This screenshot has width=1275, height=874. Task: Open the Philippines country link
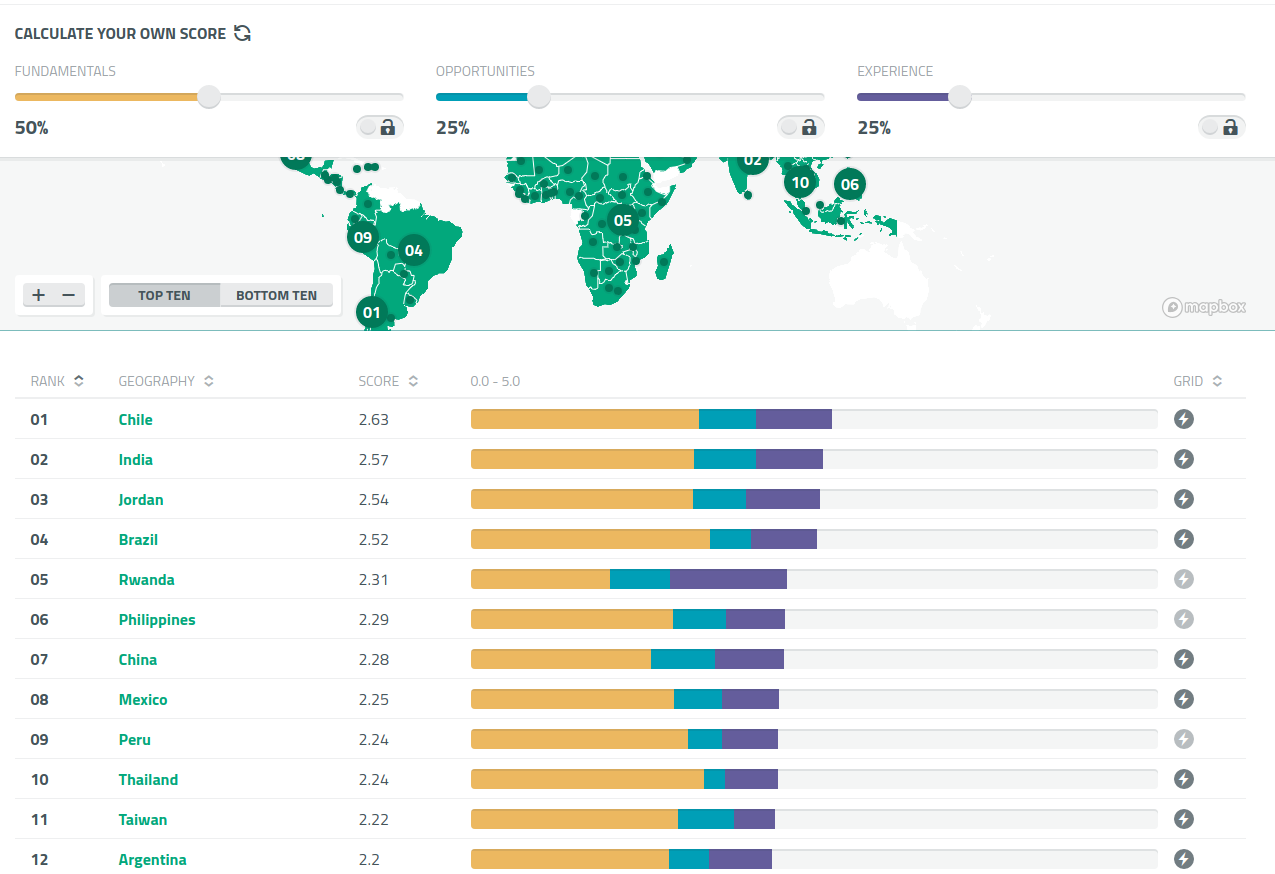click(x=157, y=619)
